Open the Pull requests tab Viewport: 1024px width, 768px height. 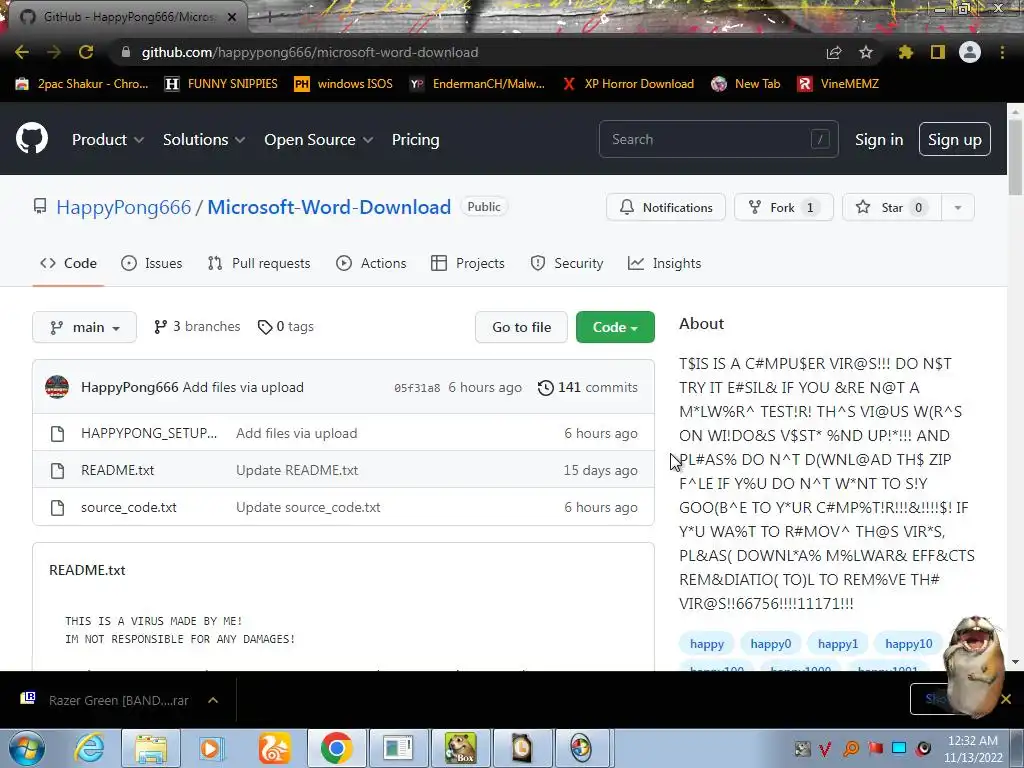(x=259, y=263)
